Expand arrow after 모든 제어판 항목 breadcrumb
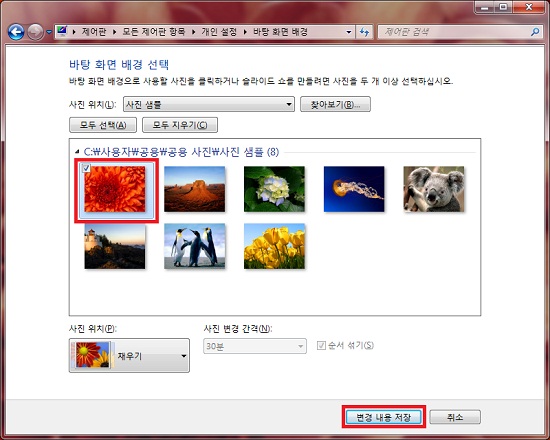Image resolution: width=550 pixels, height=440 pixels. pyautogui.click(x=193, y=32)
